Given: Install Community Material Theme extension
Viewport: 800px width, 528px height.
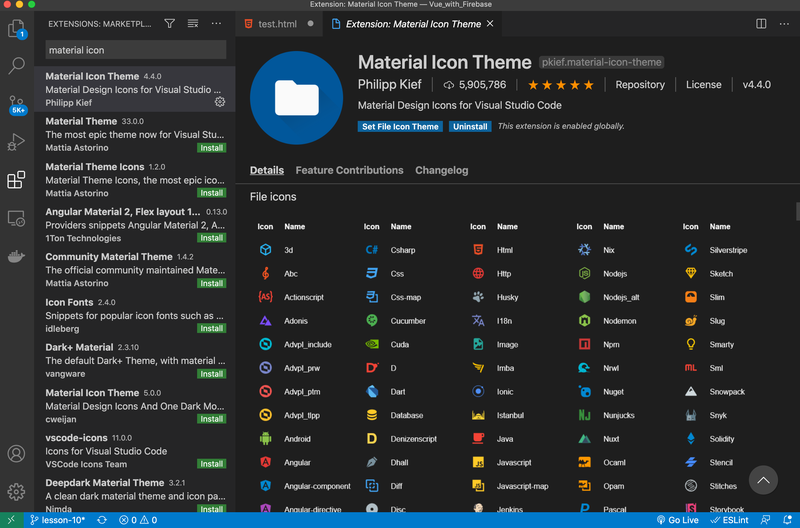Looking at the screenshot, I should (x=212, y=283).
